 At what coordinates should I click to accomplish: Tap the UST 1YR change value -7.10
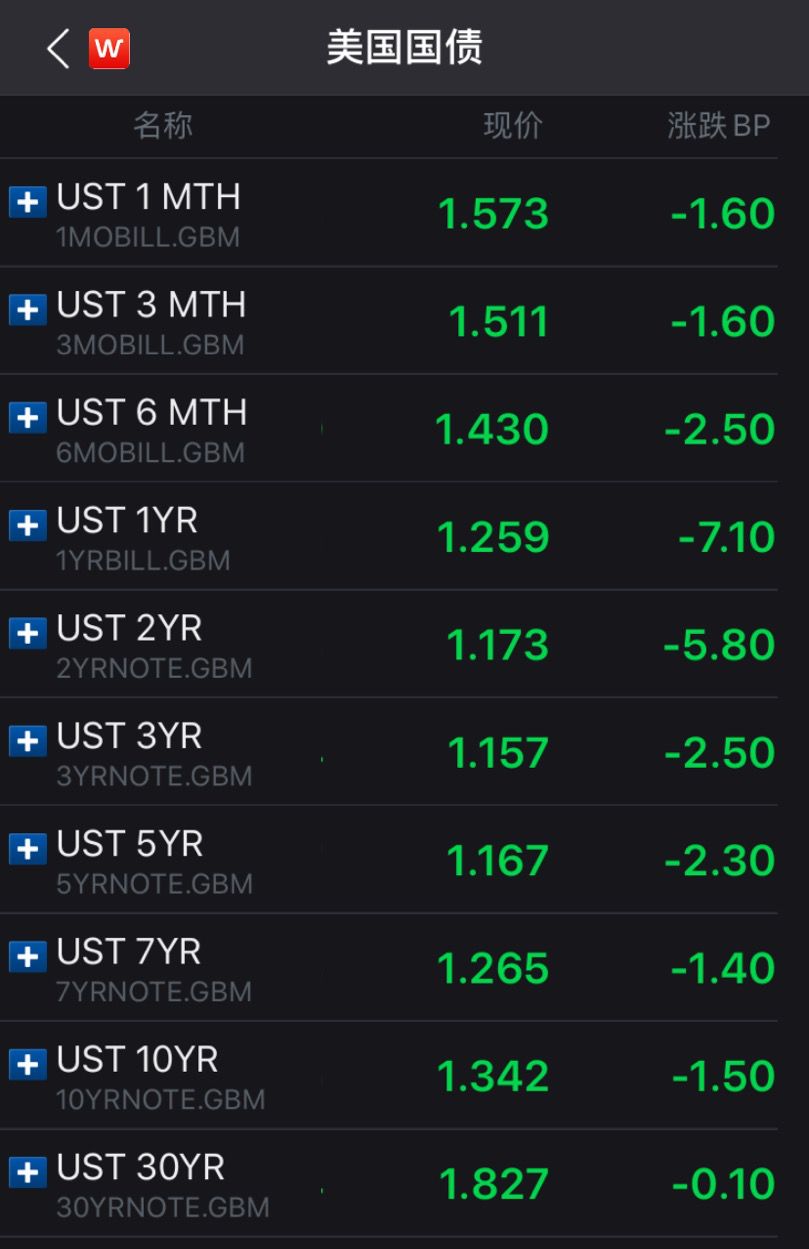(x=726, y=537)
